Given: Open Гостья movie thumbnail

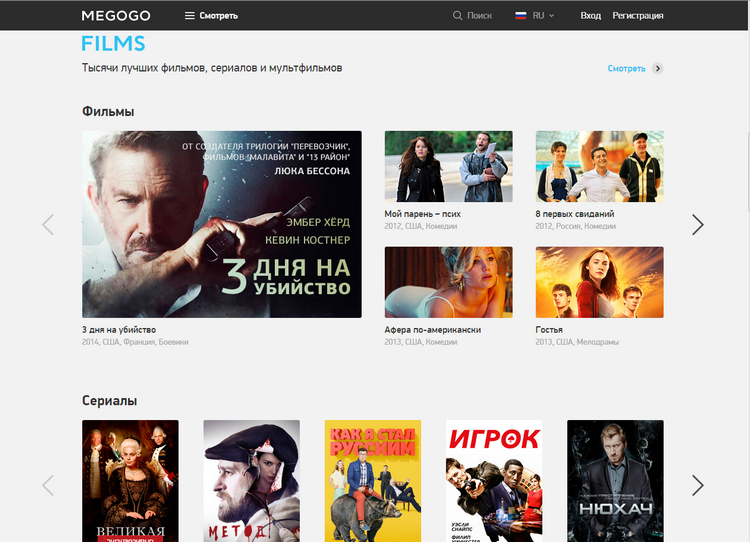Looking at the screenshot, I should (x=599, y=282).
